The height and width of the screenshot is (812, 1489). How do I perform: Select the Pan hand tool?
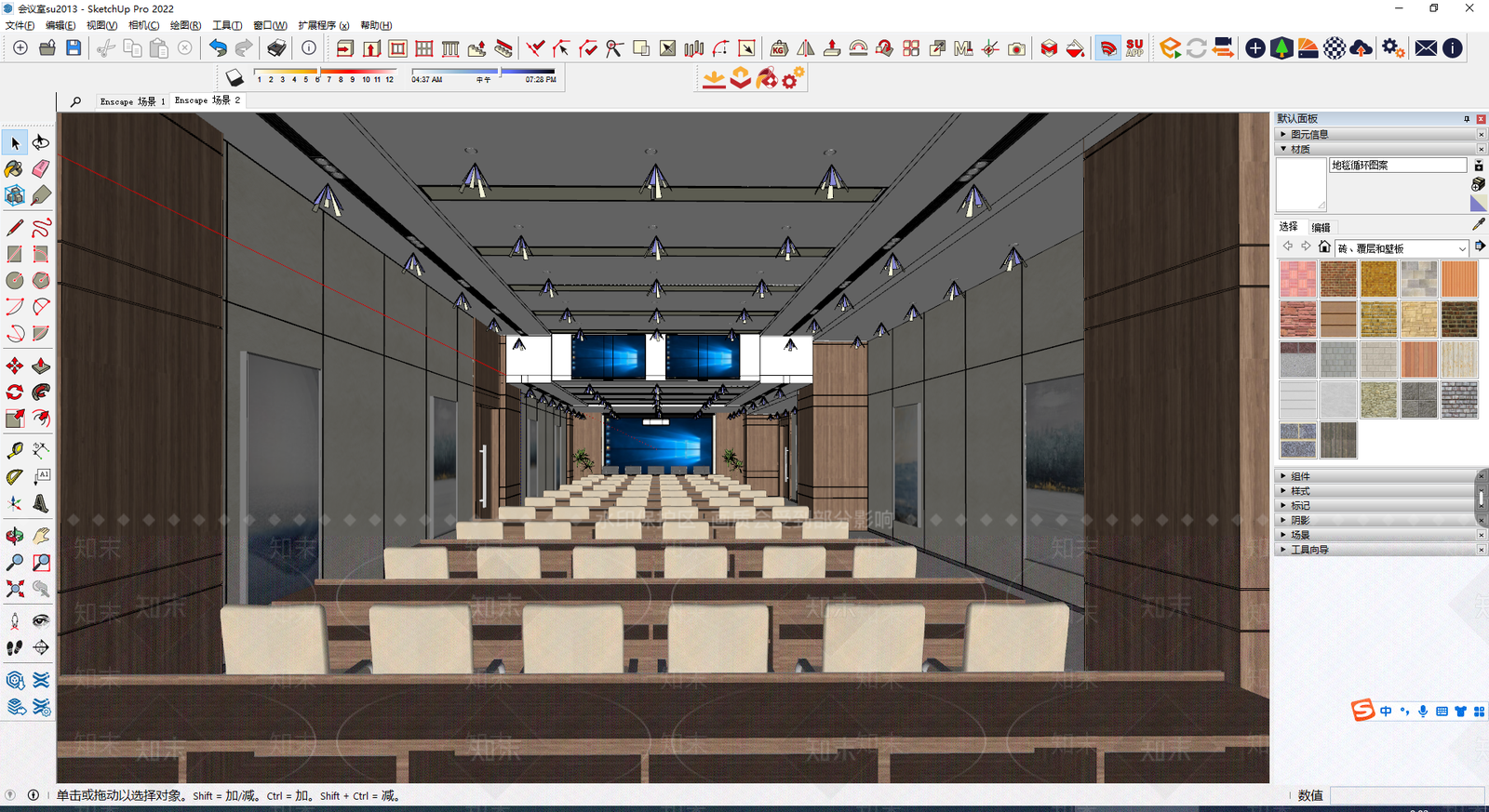(x=41, y=536)
